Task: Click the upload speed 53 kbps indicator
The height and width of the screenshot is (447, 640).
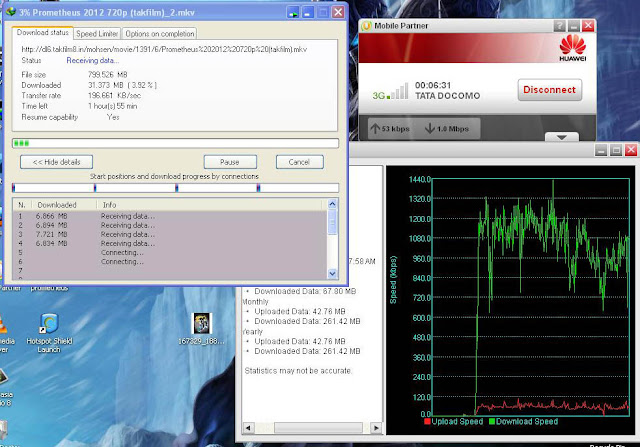Action: pyautogui.click(x=389, y=129)
